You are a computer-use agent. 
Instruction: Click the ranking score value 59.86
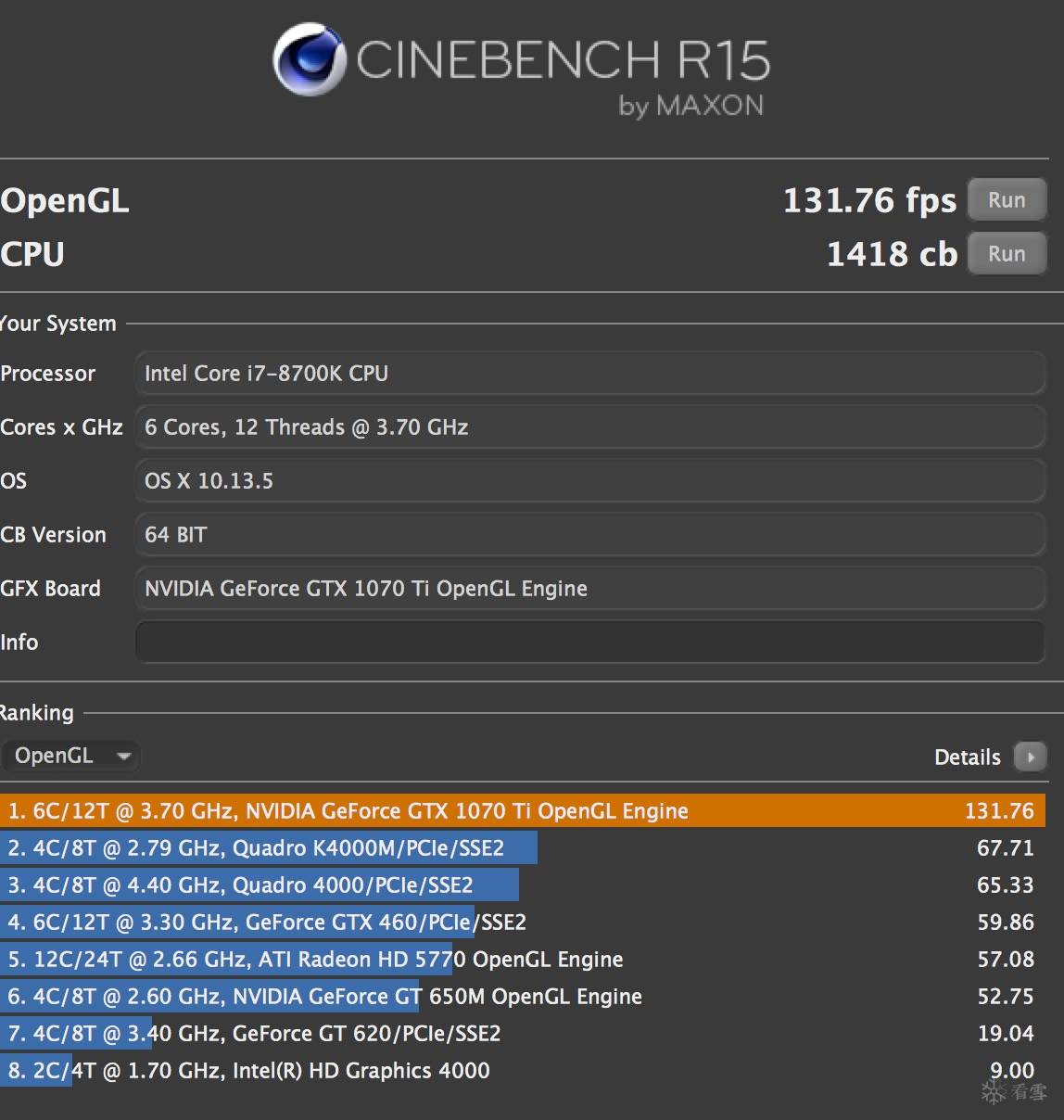(1005, 922)
